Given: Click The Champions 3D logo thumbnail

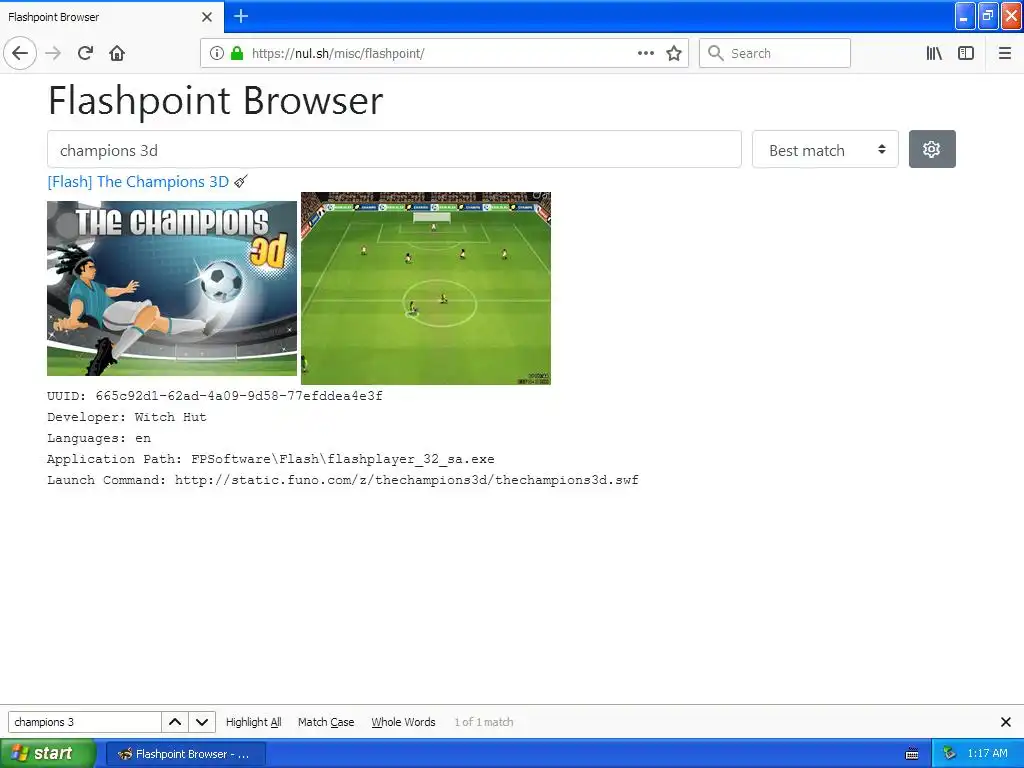Looking at the screenshot, I should pos(172,288).
